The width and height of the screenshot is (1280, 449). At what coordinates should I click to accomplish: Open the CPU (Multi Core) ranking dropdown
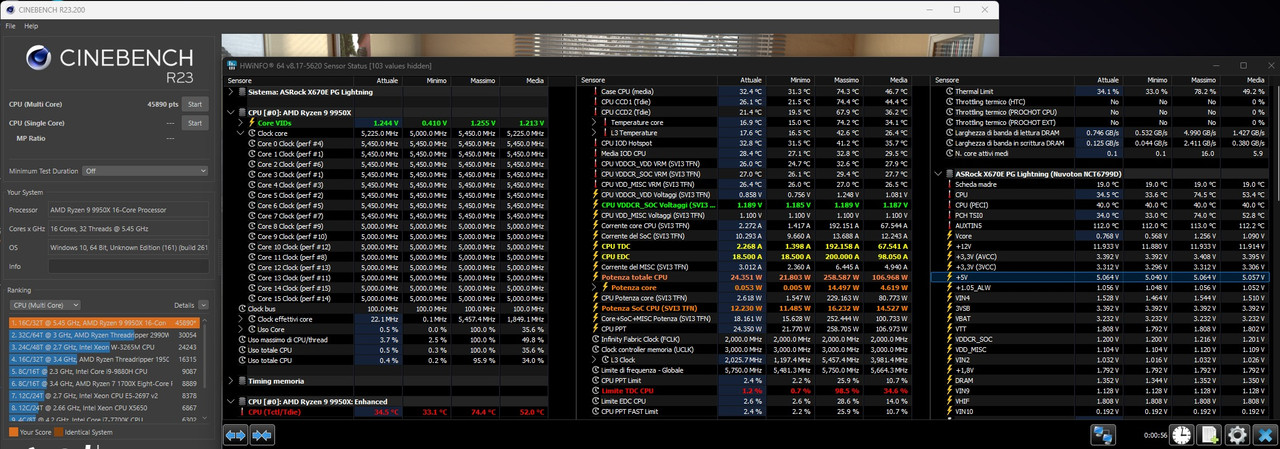click(x=44, y=305)
